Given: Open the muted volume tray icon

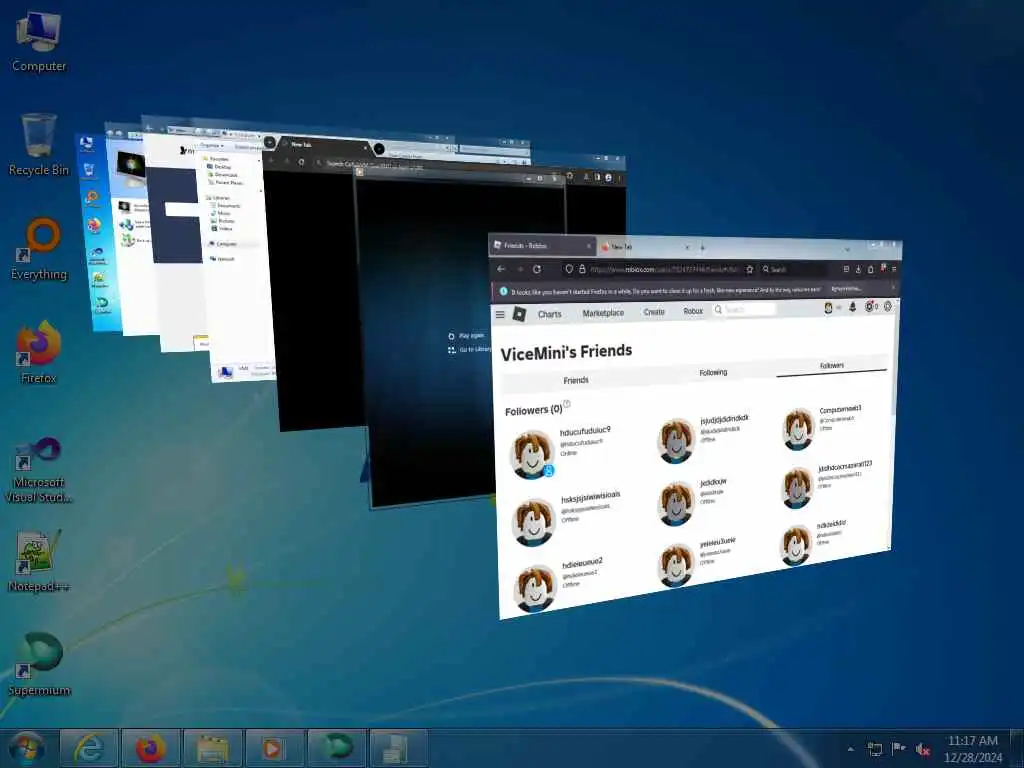Looking at the screenshot, I should click(x=923, y=750).
